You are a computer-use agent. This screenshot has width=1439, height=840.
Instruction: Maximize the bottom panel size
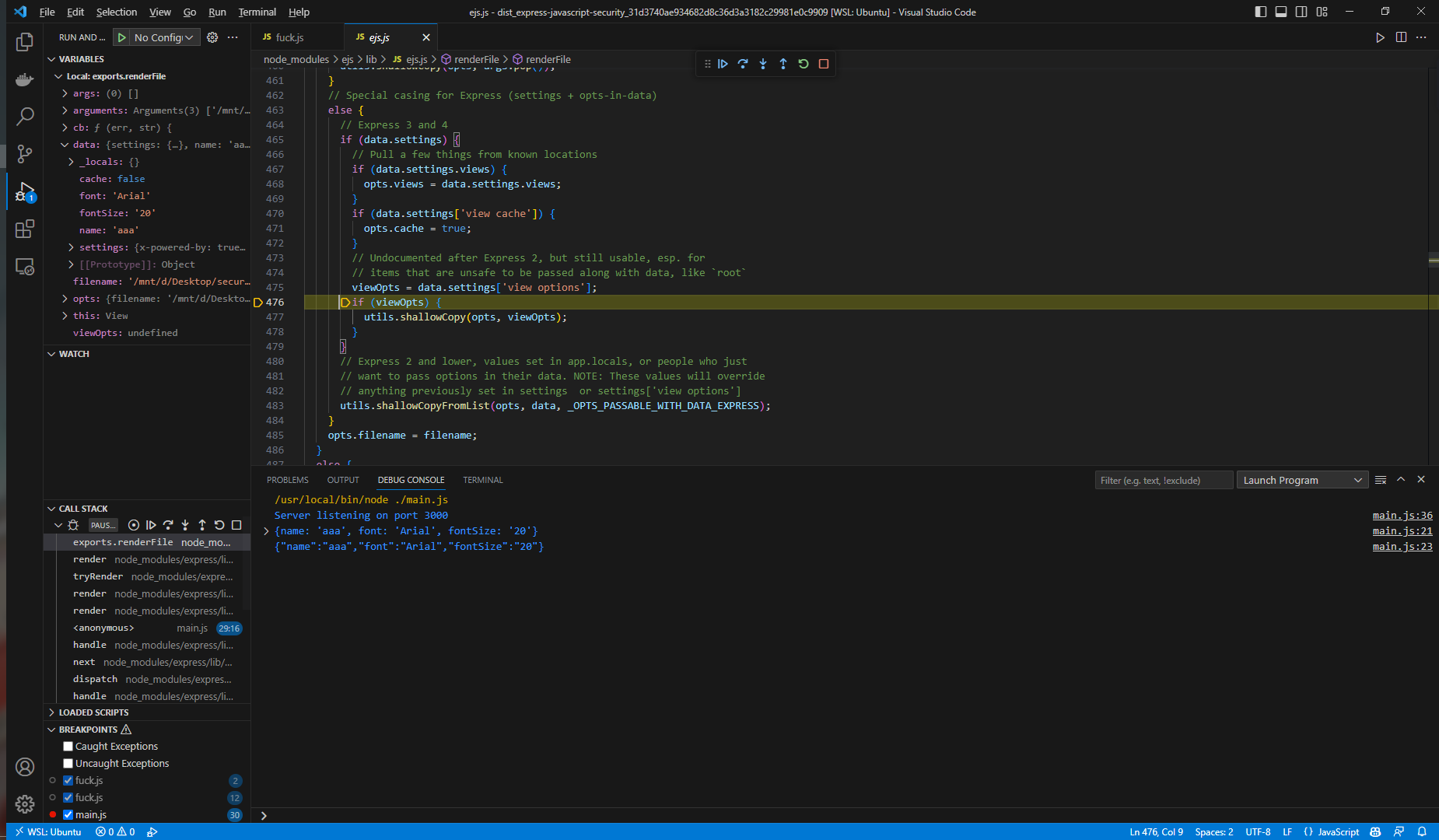point(1401,480)
